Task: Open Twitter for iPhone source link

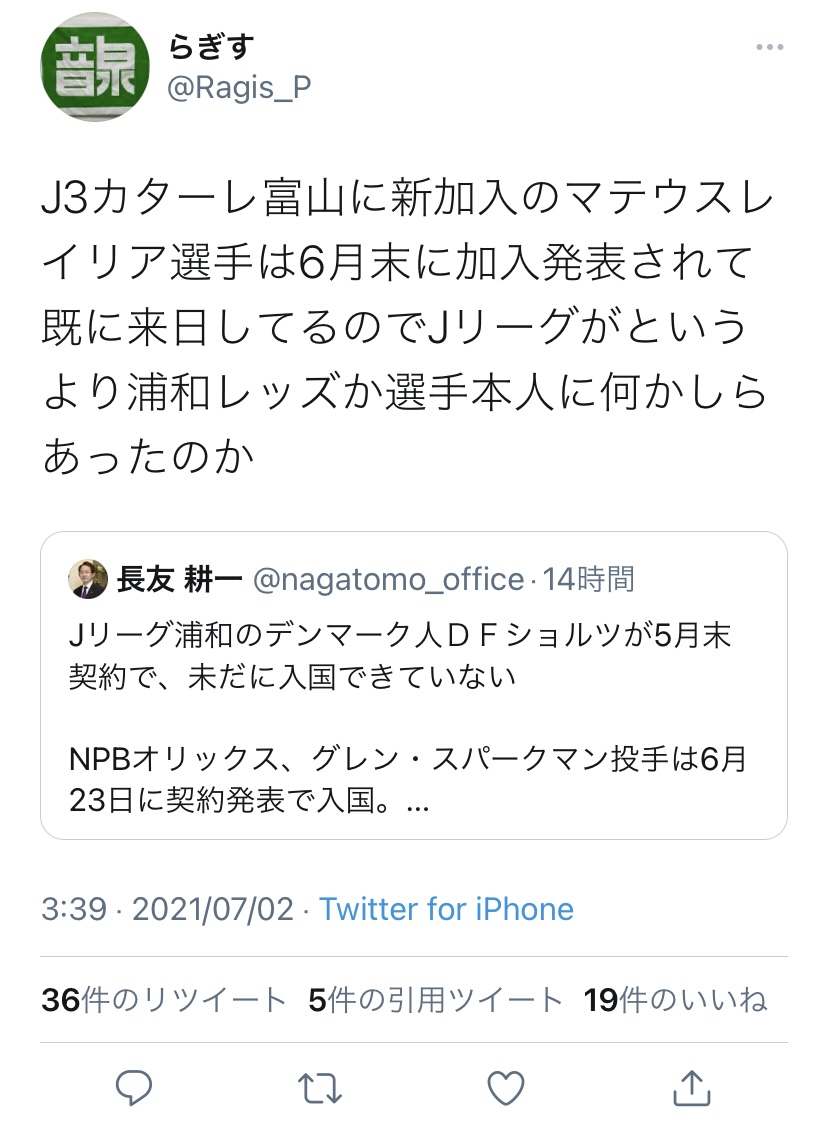Action: (447, 909)
